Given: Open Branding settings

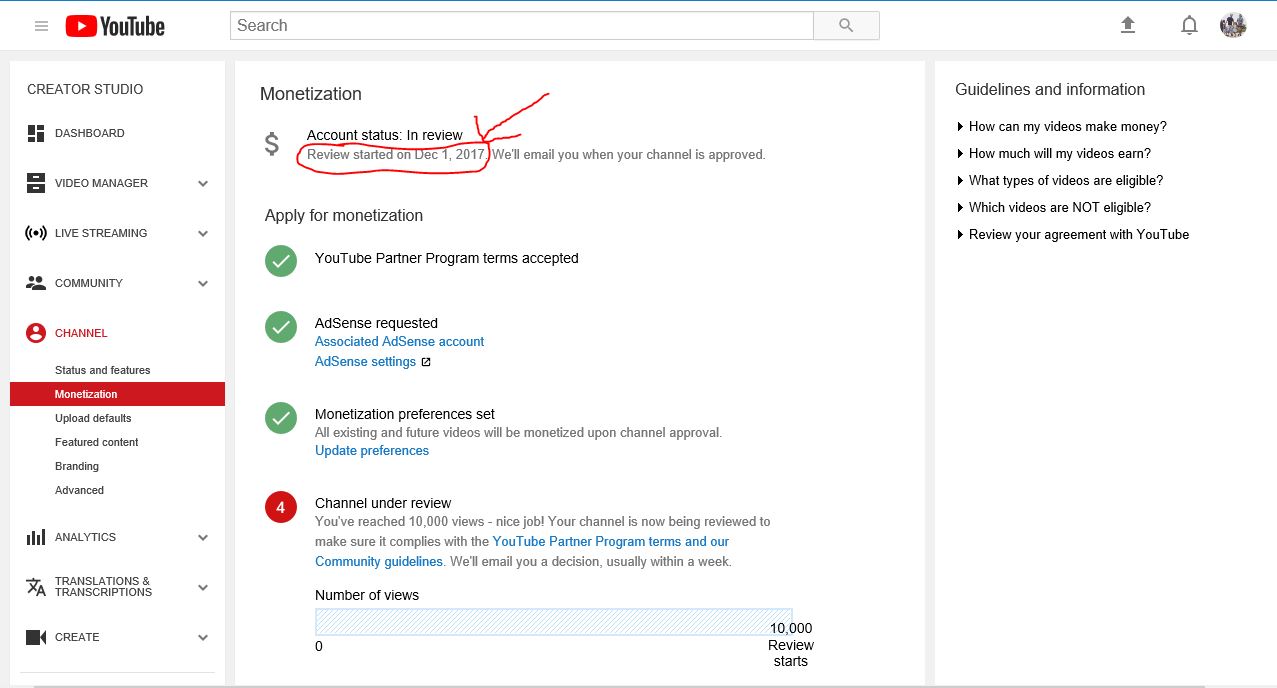Looking at the screenshot, I should click(77, 466).
